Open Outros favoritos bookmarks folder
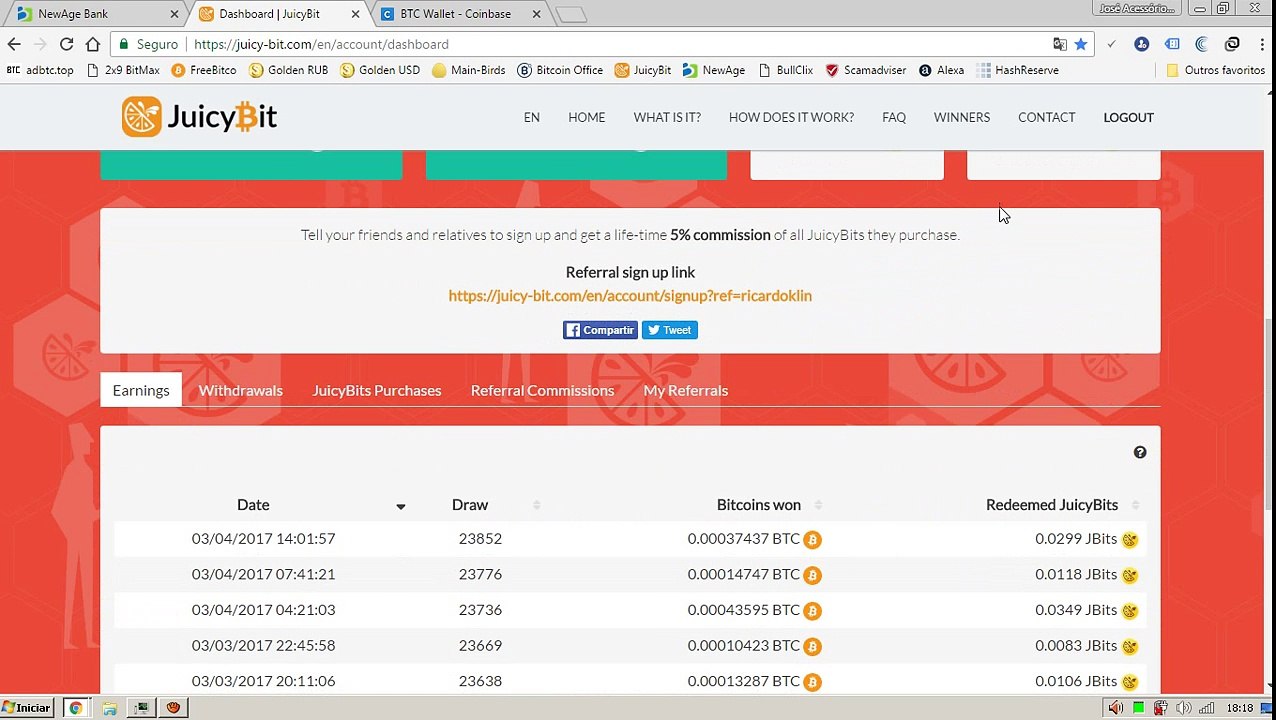Screen dimensions: 1276x720 click(x=1215, y=70)
